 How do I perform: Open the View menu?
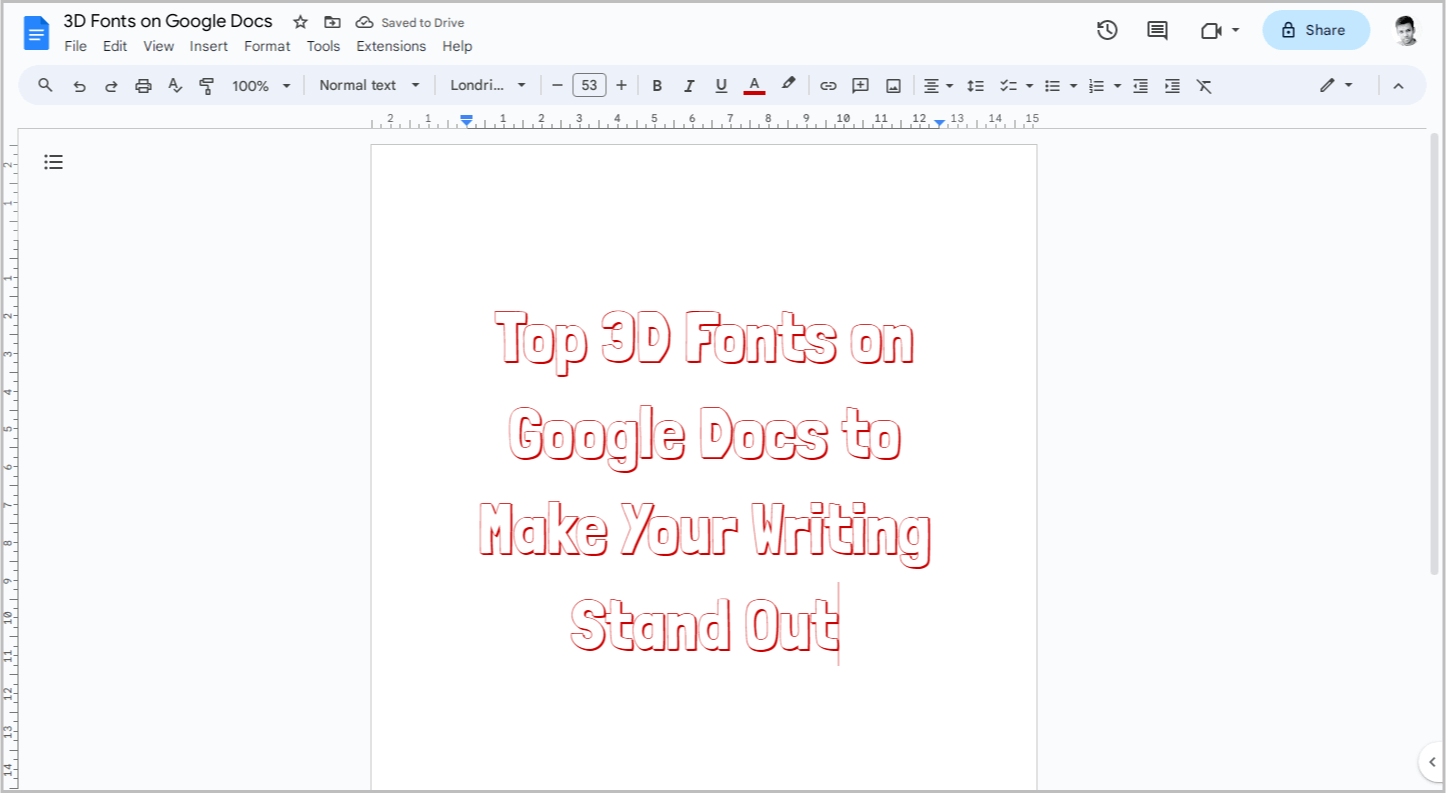click(x=159, y=46)
